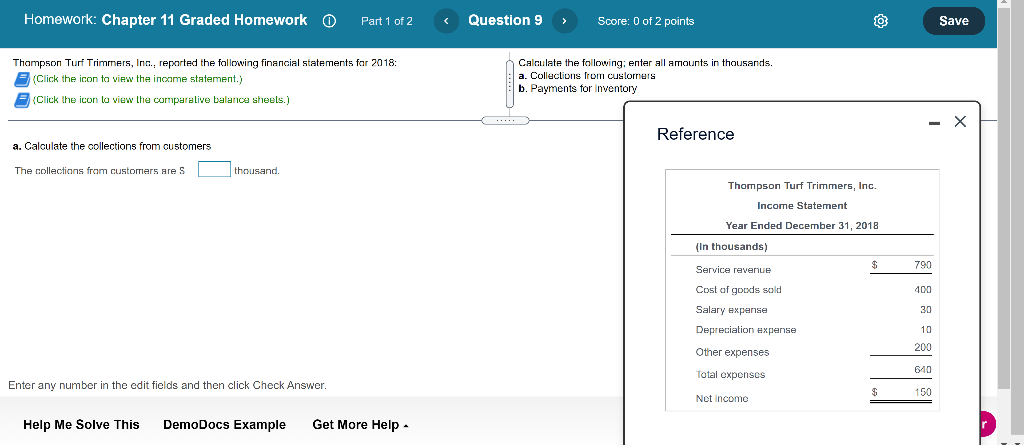Go to the next question
Image resolution: width=1024 pixels, height=445 pixels.
click(x=564, y=21)
